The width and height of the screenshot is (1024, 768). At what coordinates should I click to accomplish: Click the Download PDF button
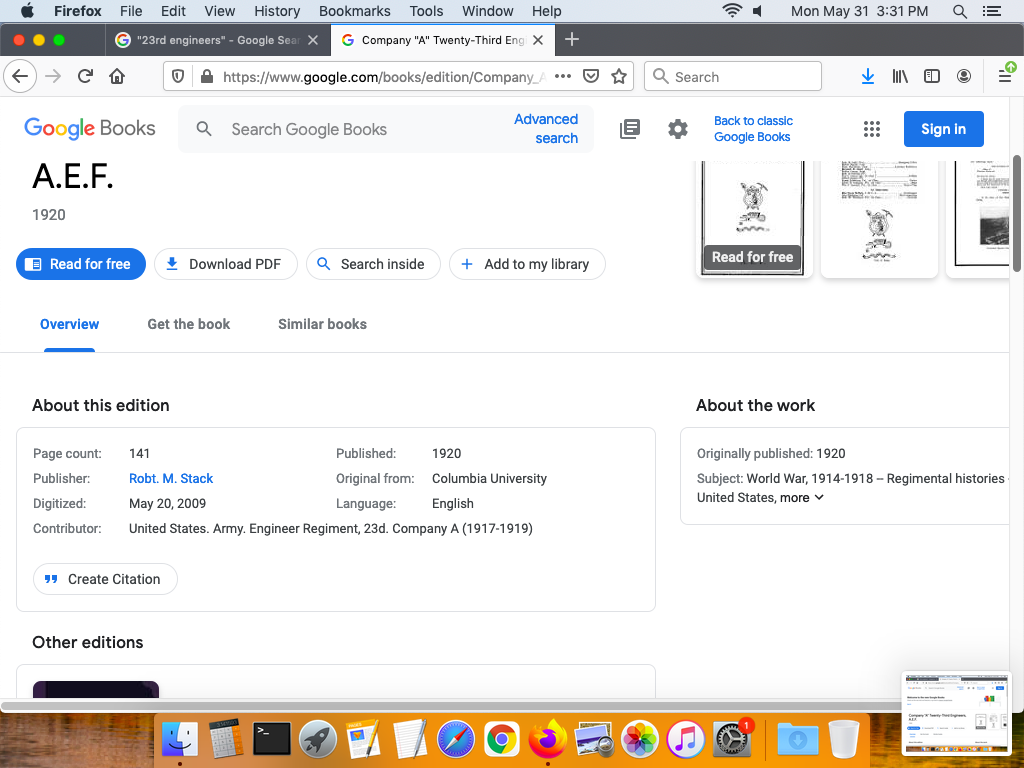225,264
